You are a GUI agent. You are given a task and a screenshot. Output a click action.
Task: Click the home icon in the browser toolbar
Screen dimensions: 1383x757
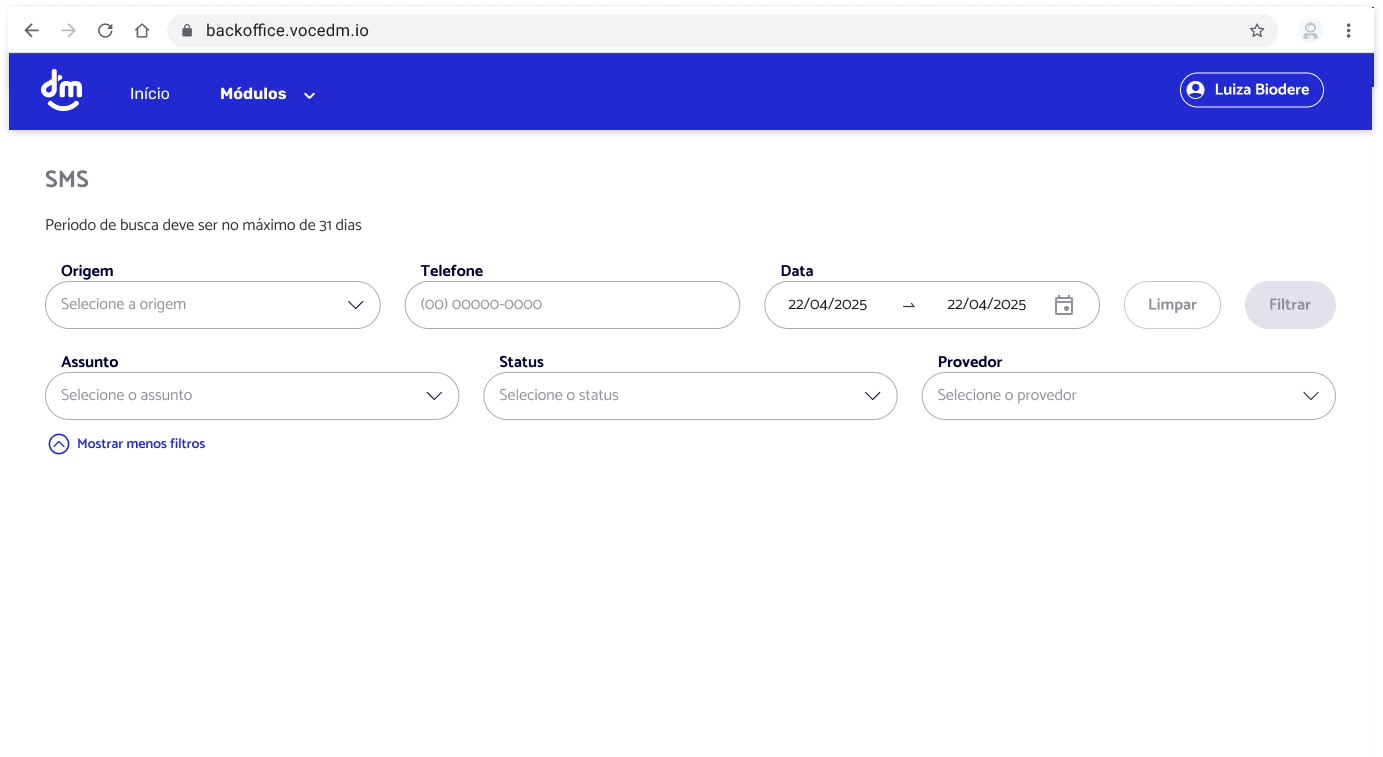click(141, 30)
